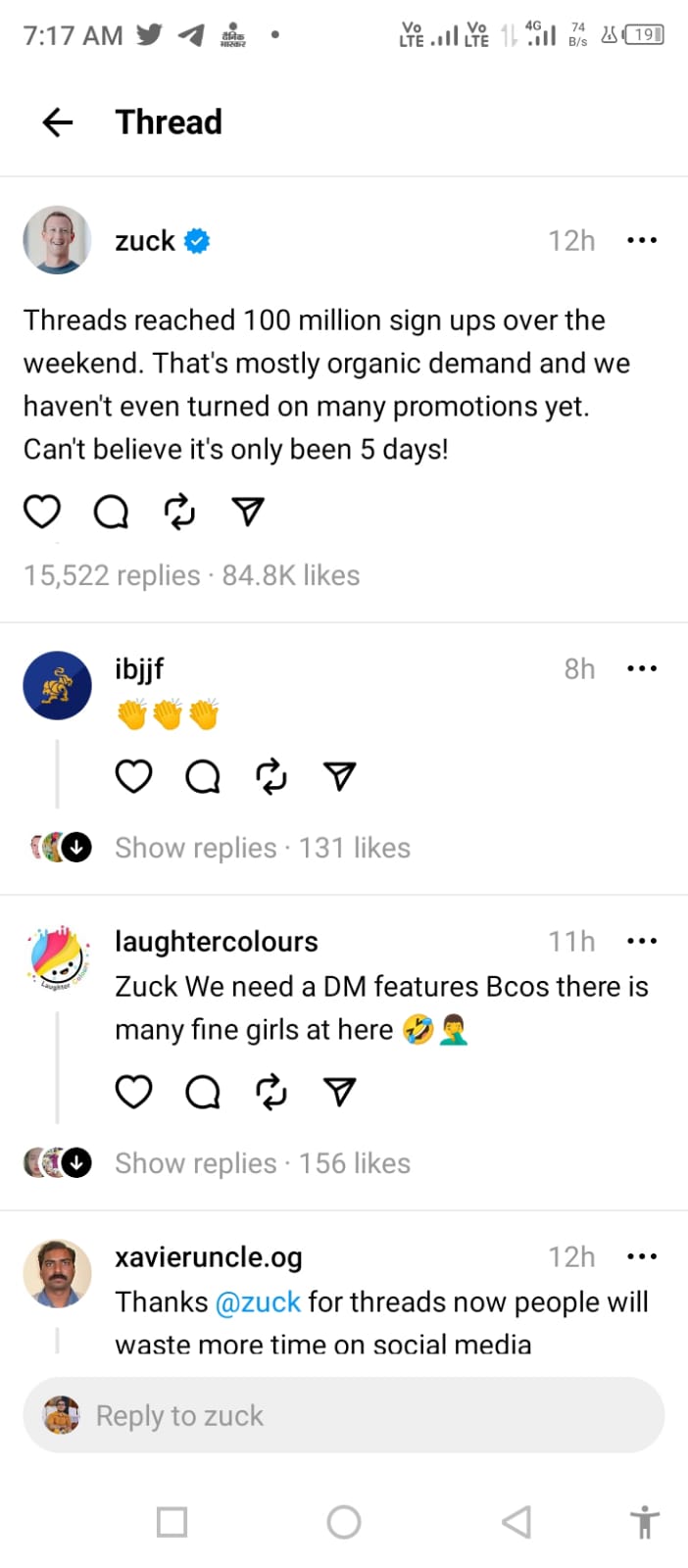Like zuck's 100 million sign ups post
The height and width of the screenshot is (1568, 688).
click(x=42, y=511)
